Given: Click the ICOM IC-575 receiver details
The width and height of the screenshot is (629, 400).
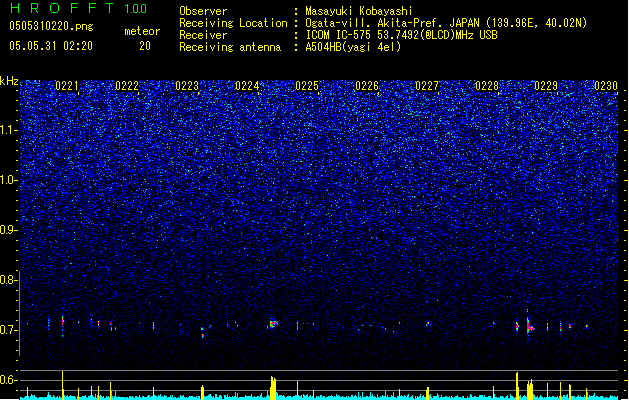Looking at the screenshot, I should 401,35.
